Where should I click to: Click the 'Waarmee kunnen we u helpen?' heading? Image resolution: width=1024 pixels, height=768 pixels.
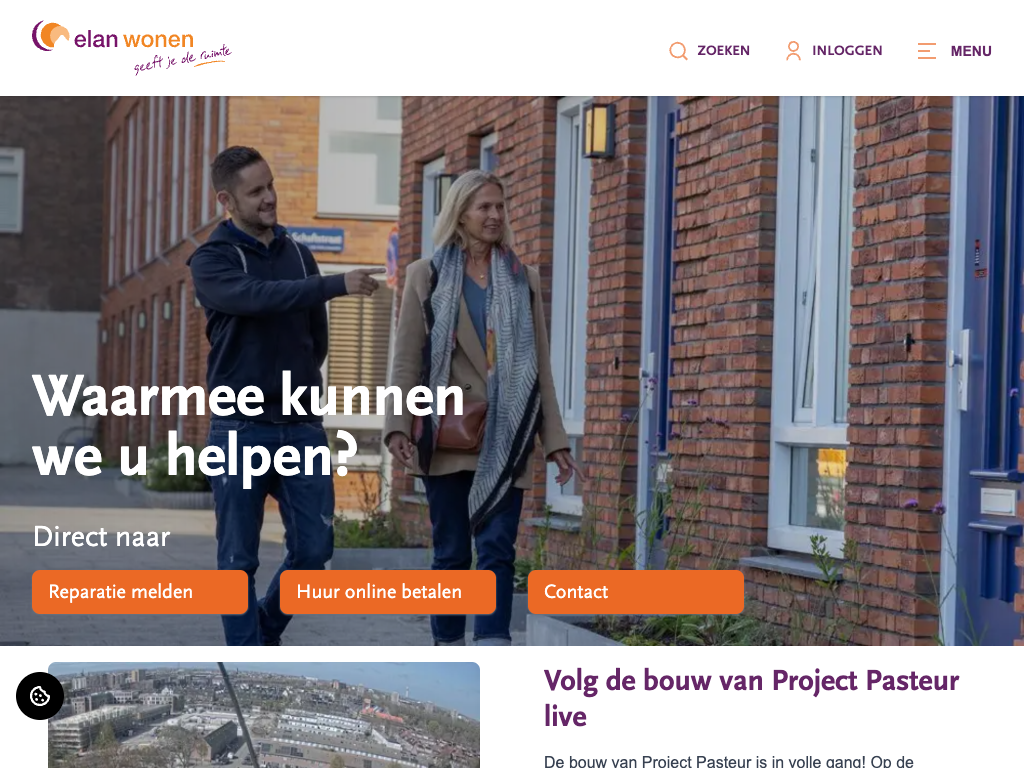tap(248, 425)
